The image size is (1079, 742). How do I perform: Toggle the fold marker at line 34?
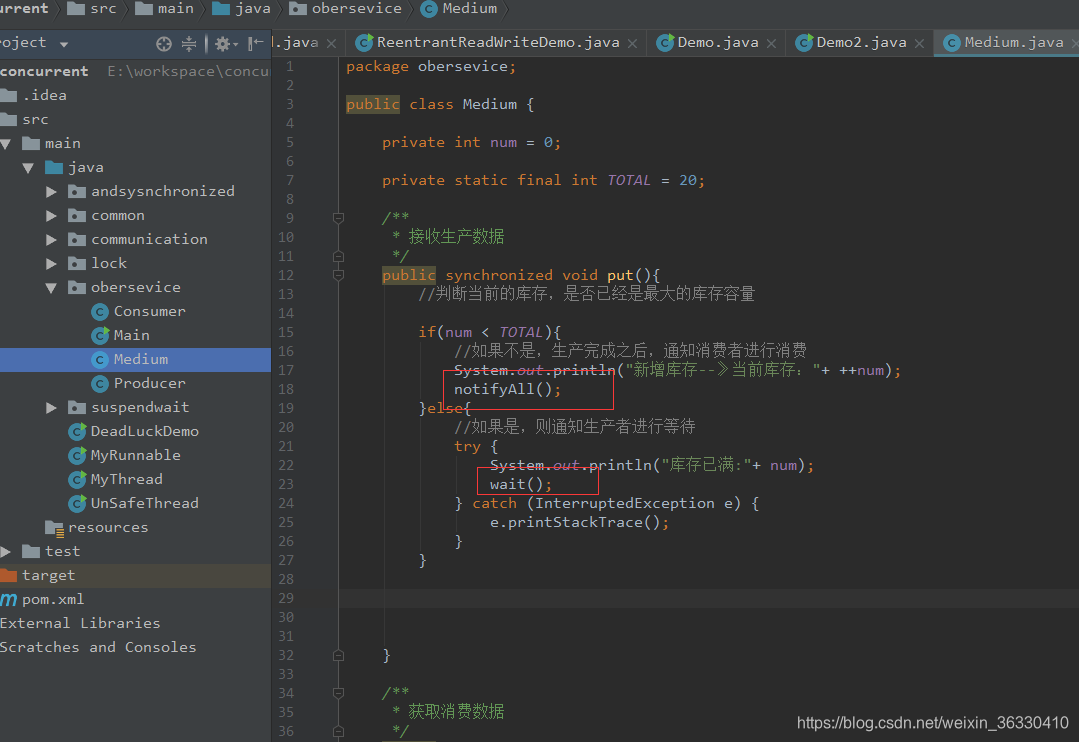pyautogui.click(x=338, y=692)
